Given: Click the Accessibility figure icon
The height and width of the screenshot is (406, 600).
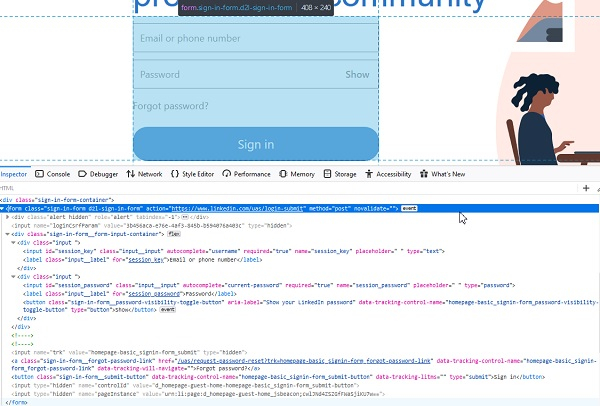Looking at the screenshot, I should [x=369, y=174].
